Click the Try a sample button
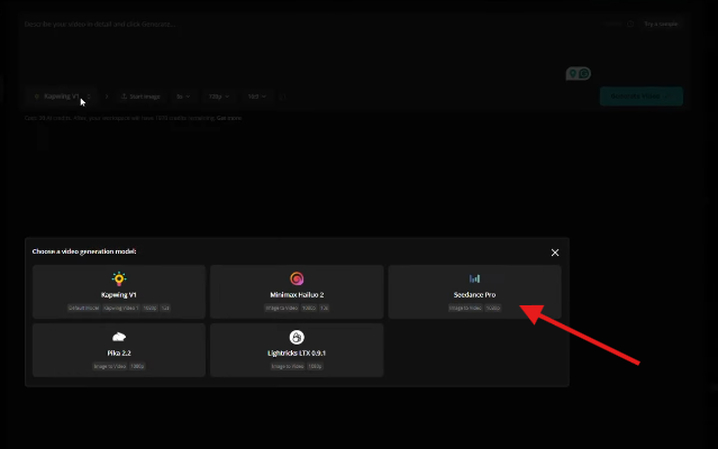The image size is (718, 449). coord(660,24)
